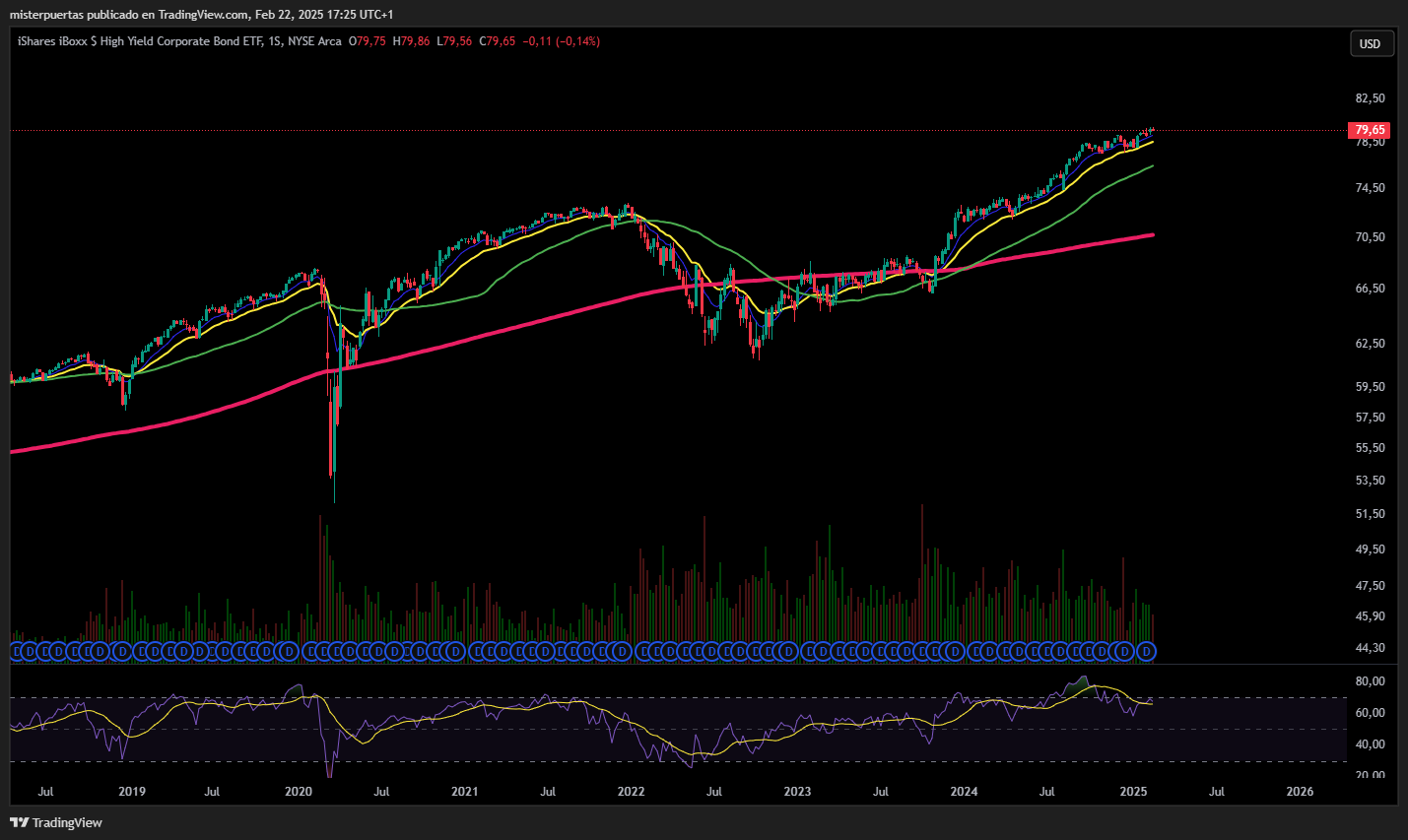Click the 66,50 price axis label
This screenshot has width=1408, height=840.
[1371, 289]
